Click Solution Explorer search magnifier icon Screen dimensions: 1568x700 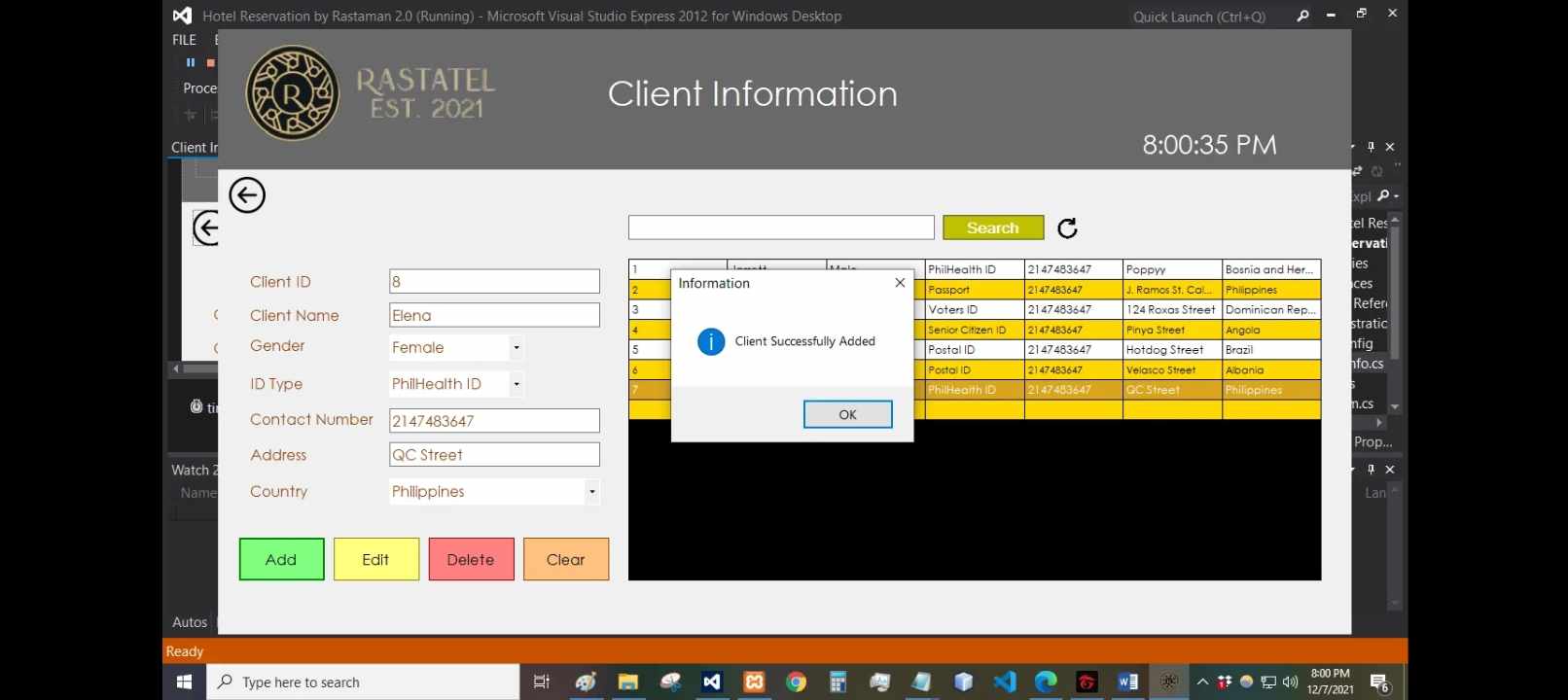(1383, 195)
